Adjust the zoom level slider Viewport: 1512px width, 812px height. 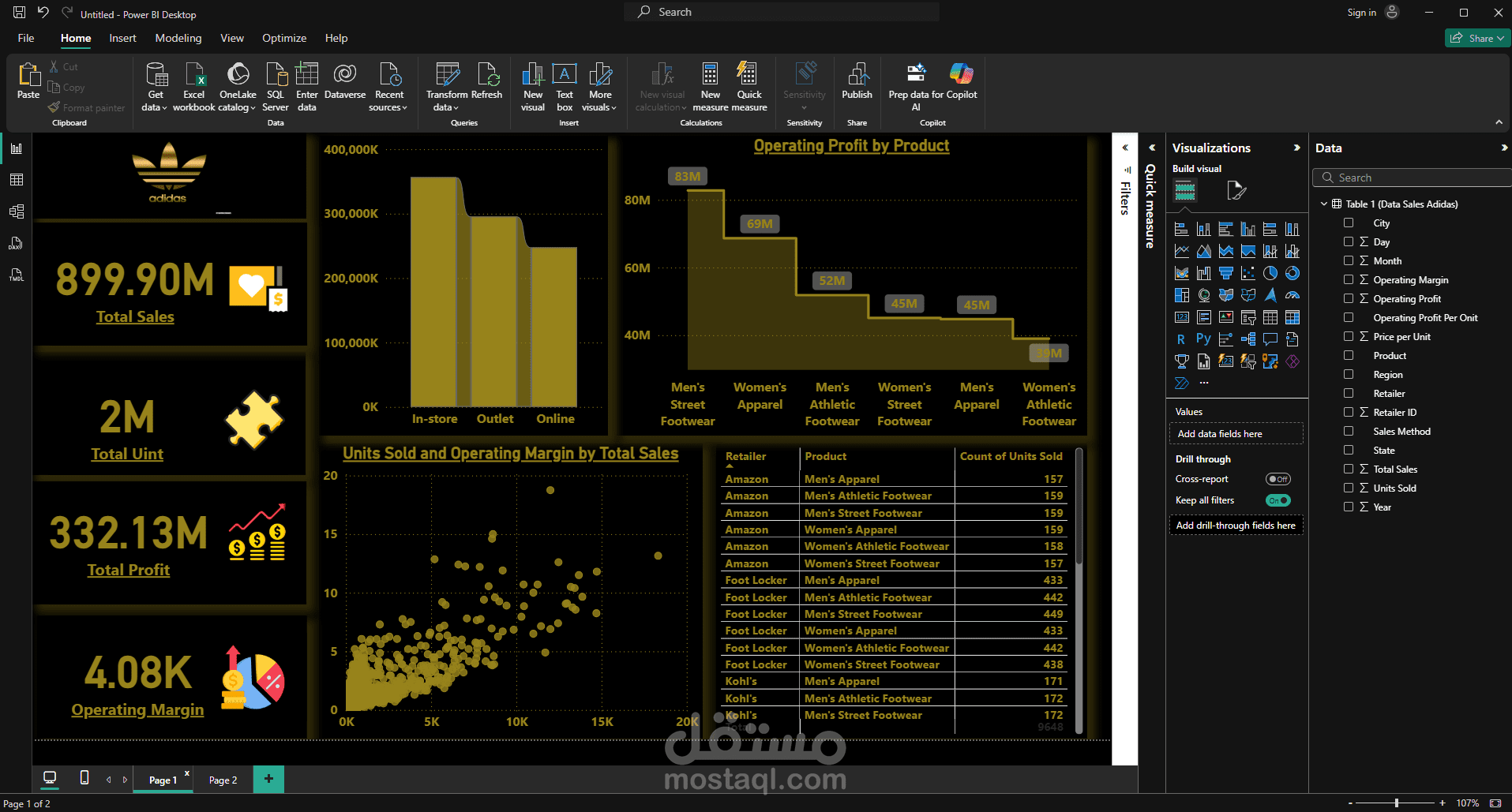point(1397,803)
